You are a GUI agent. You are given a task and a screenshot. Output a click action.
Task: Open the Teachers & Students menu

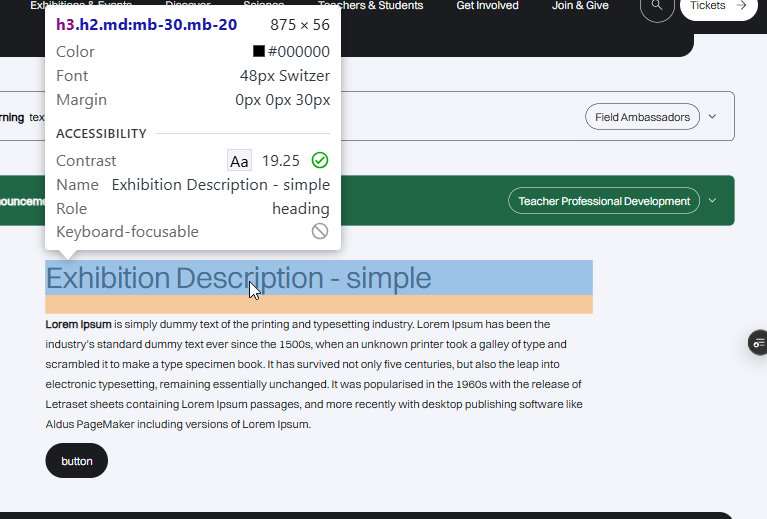click(x=370, y=6)
